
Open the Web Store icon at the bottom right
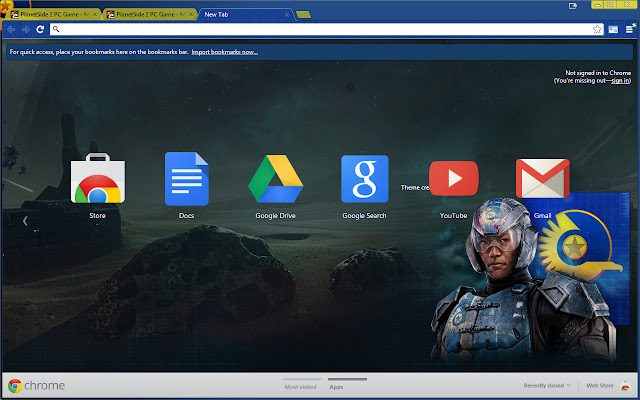click(x=625, y=386)
